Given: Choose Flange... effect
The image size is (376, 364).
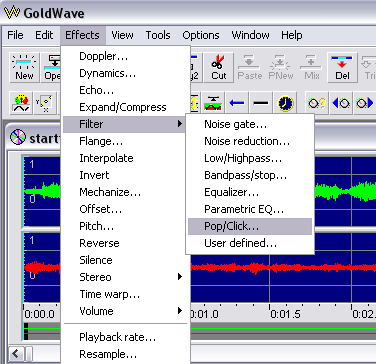Looking at the screenshot, I should 124,141.
